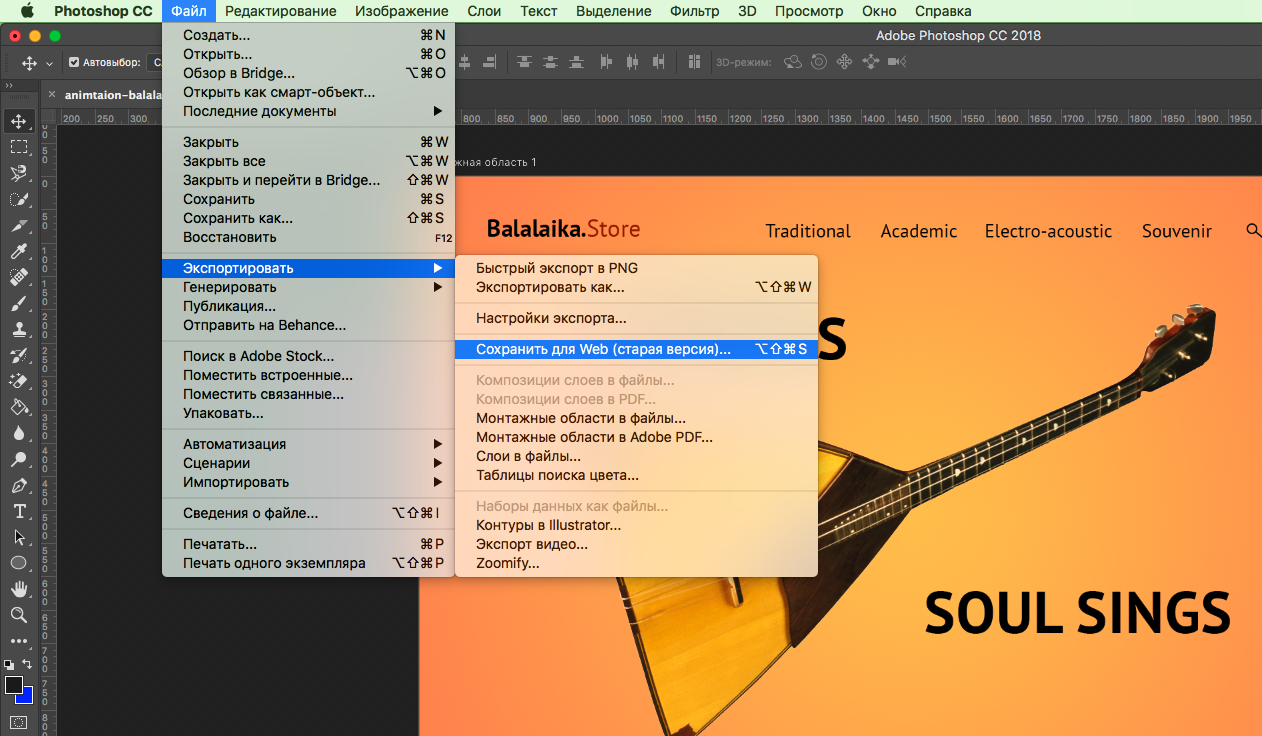1262x736 pixels.
Task: Pick the Eyedropper tool
Action: (x=19, y=252)
